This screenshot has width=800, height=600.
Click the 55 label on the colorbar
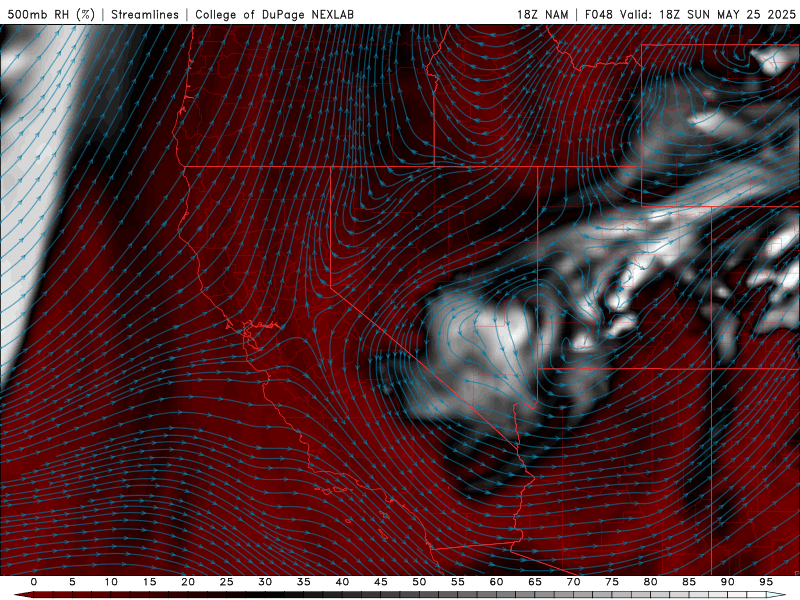point(457,582)
